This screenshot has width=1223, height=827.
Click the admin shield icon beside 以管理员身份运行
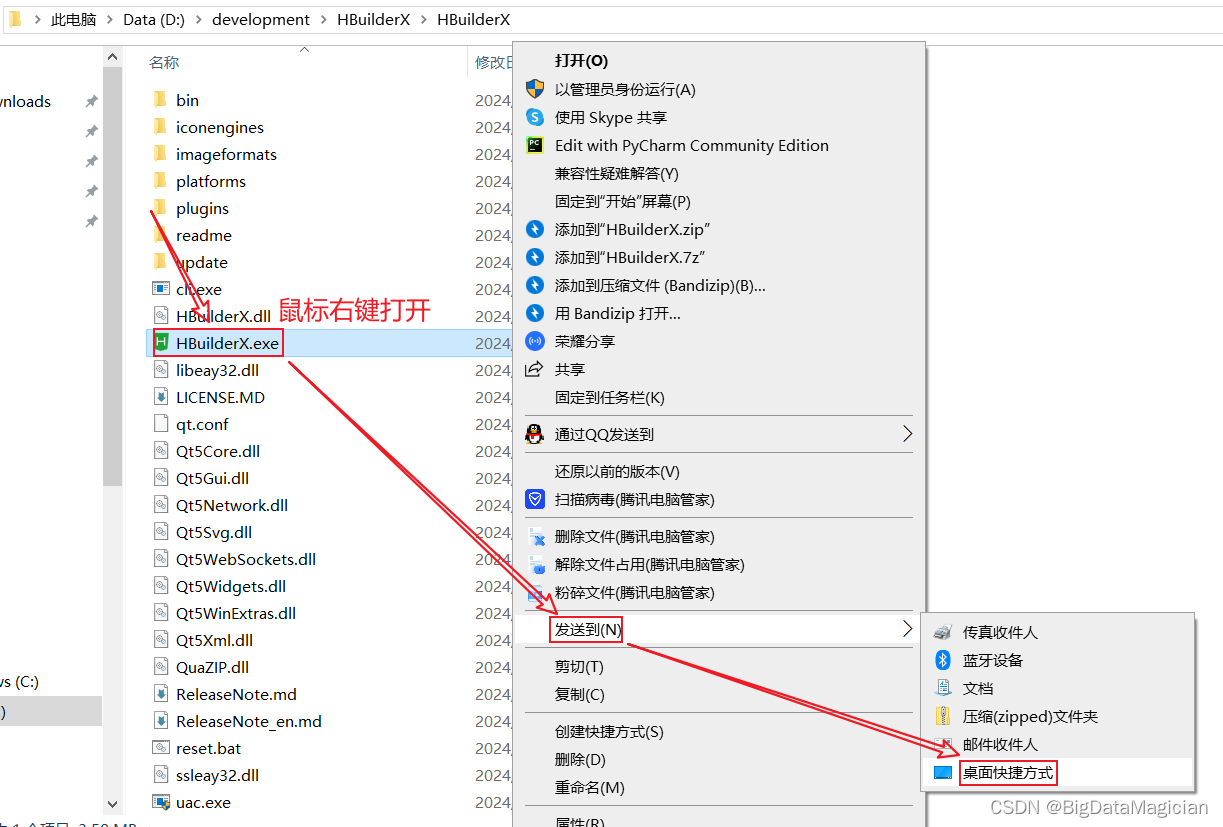click(535, 89)
